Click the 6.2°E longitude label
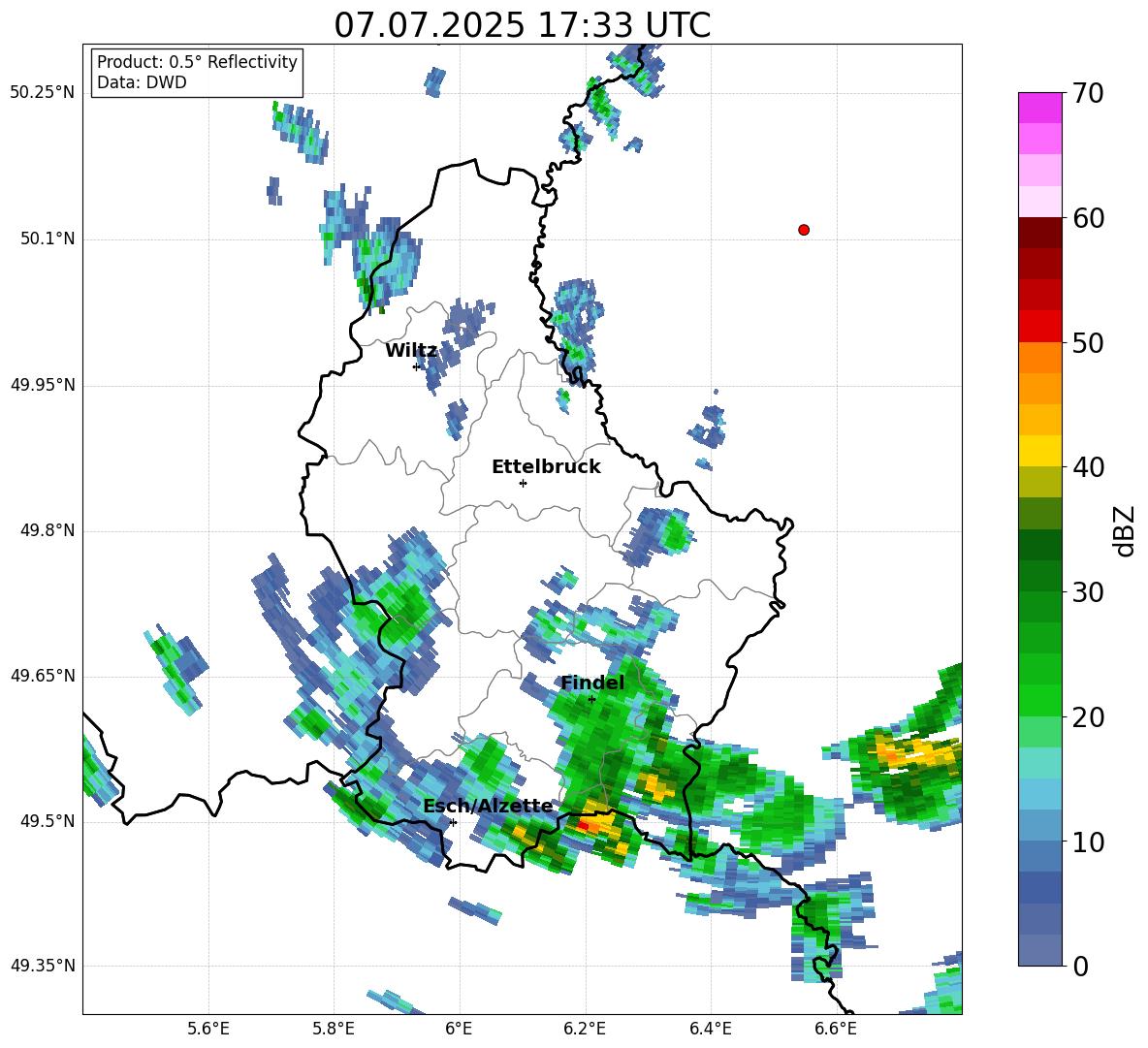Image resolution: width=1148 pixels, height=1048 pixels. (x=585, y=1029)
